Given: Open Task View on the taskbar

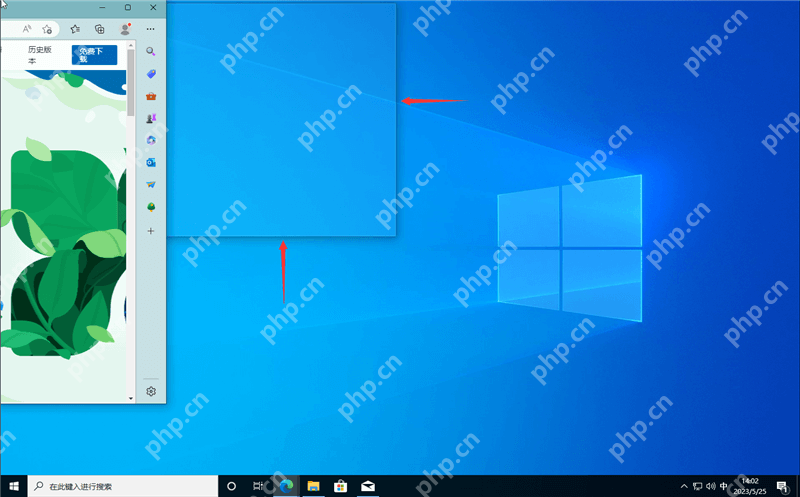Looking at the screenshot, I should click(258, 486).
